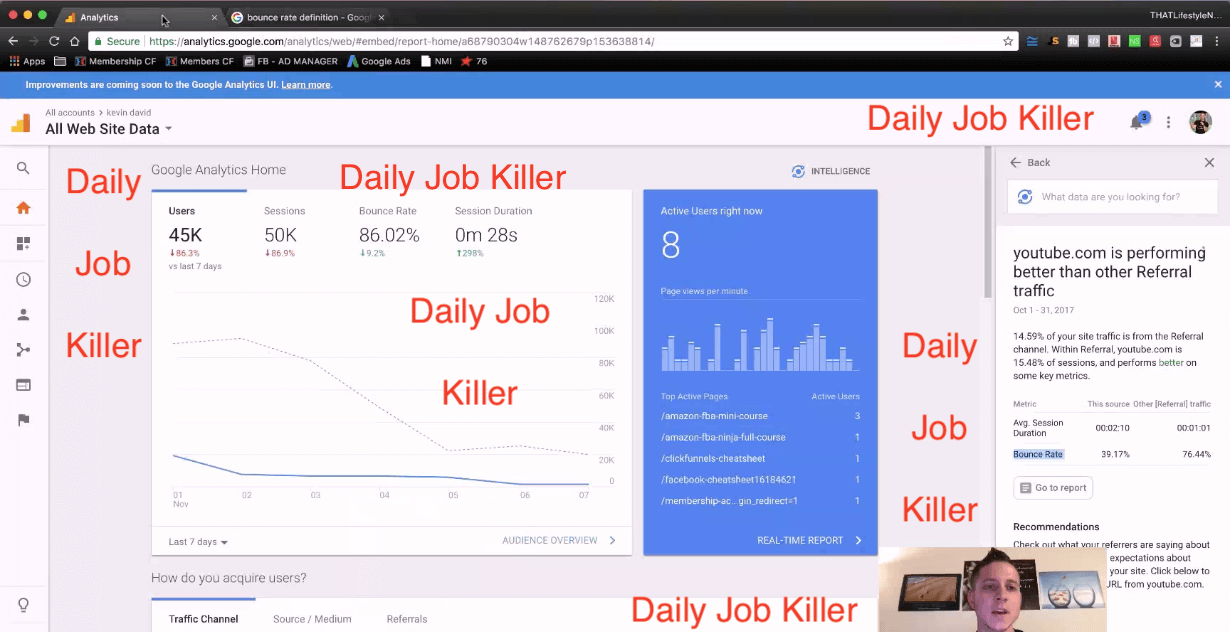Viewport: 1230px width, 632px height.
Task: Dismiss the blue improvements banner
Action: 1218,85
